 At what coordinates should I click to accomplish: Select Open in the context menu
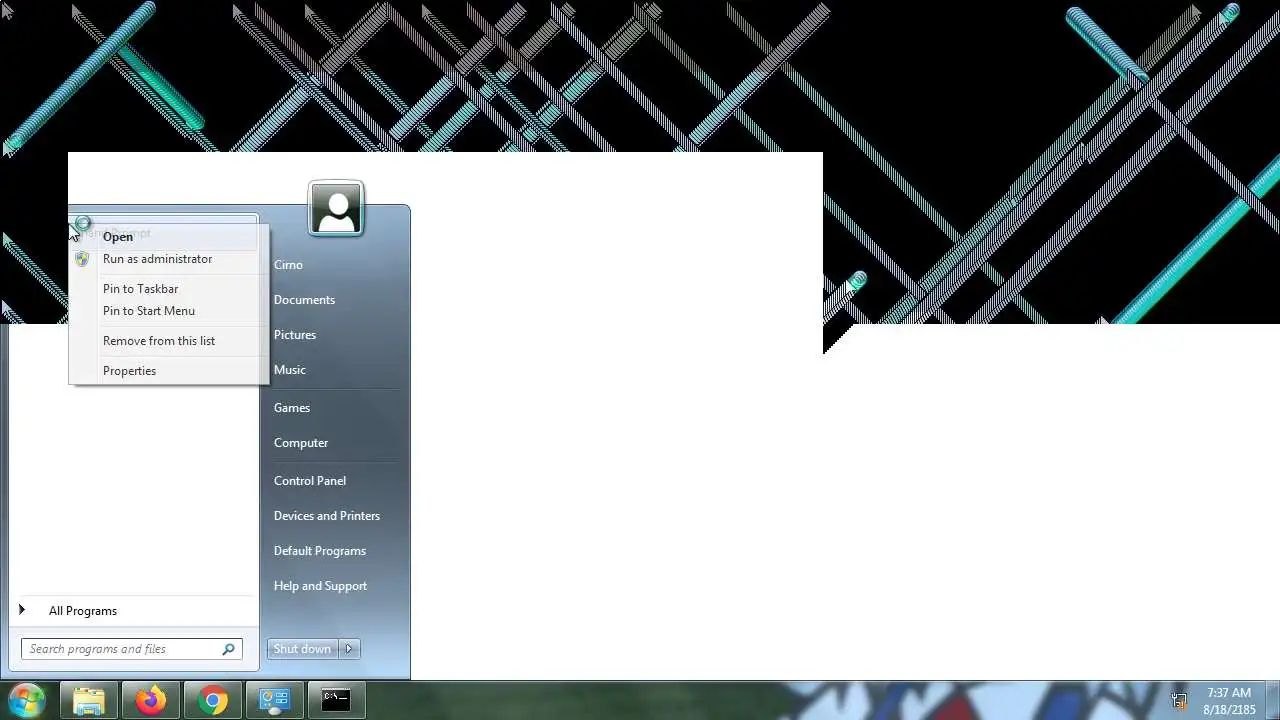(168, 237)
